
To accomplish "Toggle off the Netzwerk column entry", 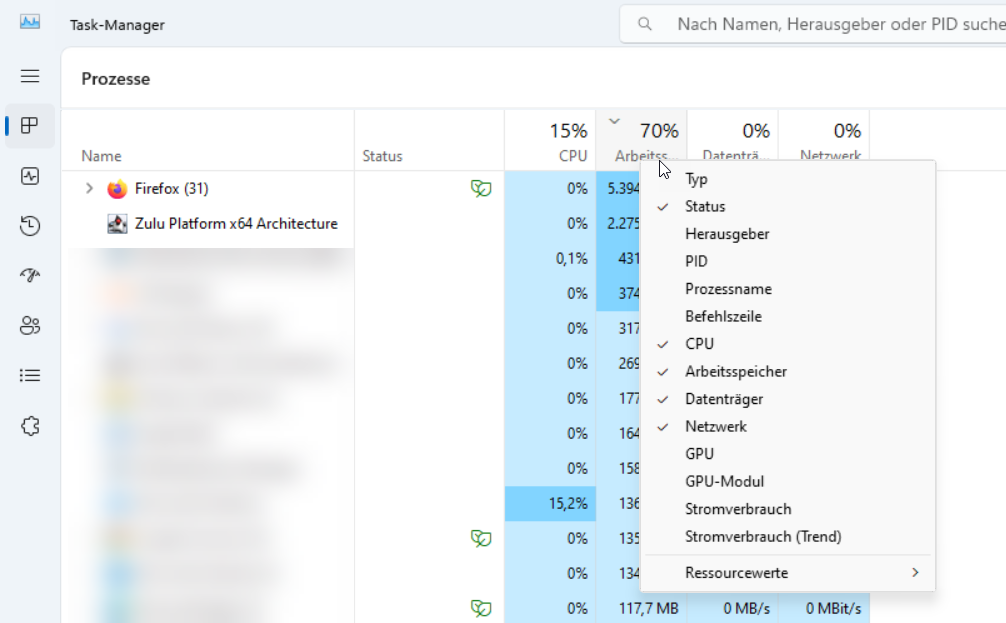I will click(715, 427).
